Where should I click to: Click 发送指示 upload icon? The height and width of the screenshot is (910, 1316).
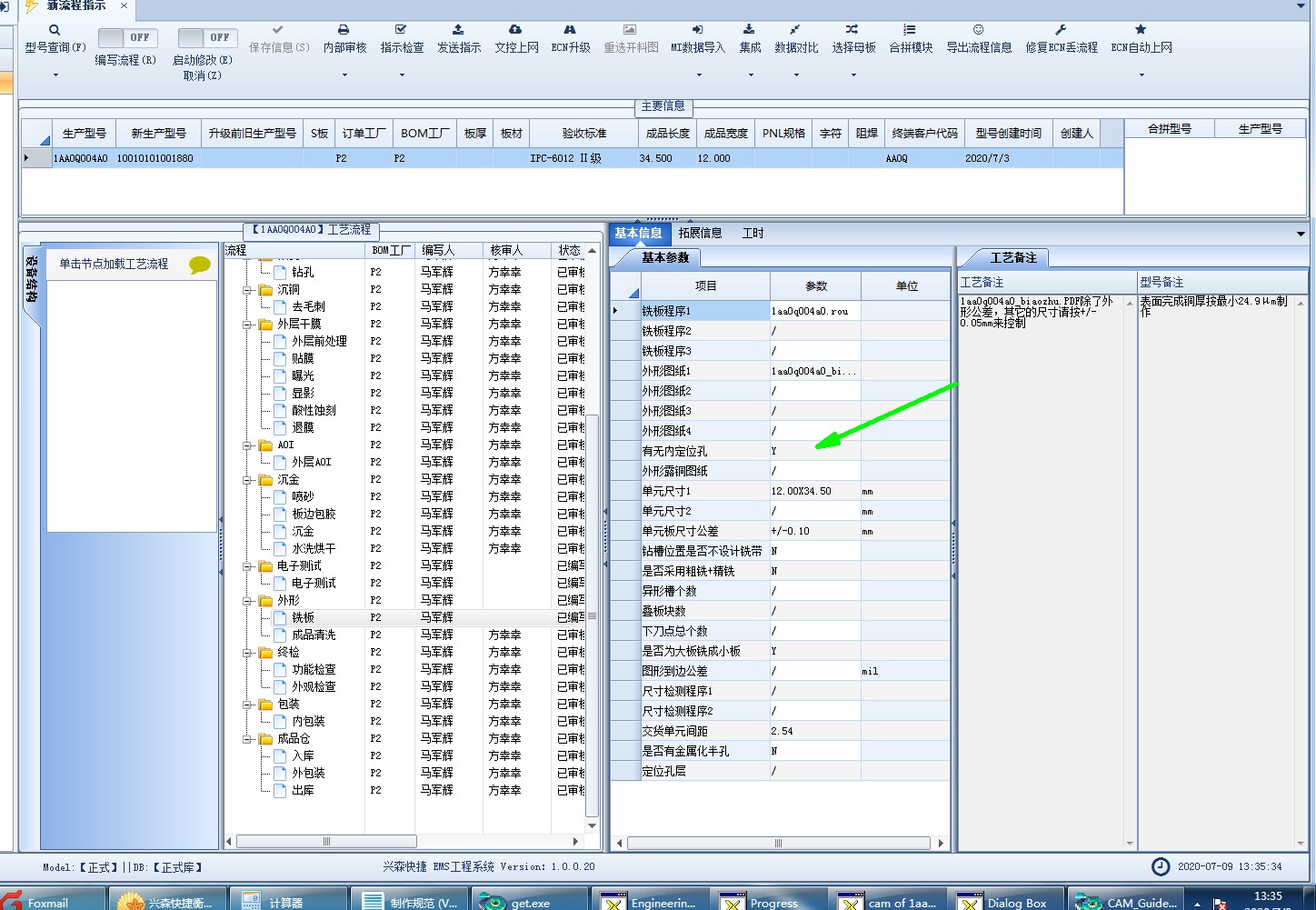coord(458,30)
